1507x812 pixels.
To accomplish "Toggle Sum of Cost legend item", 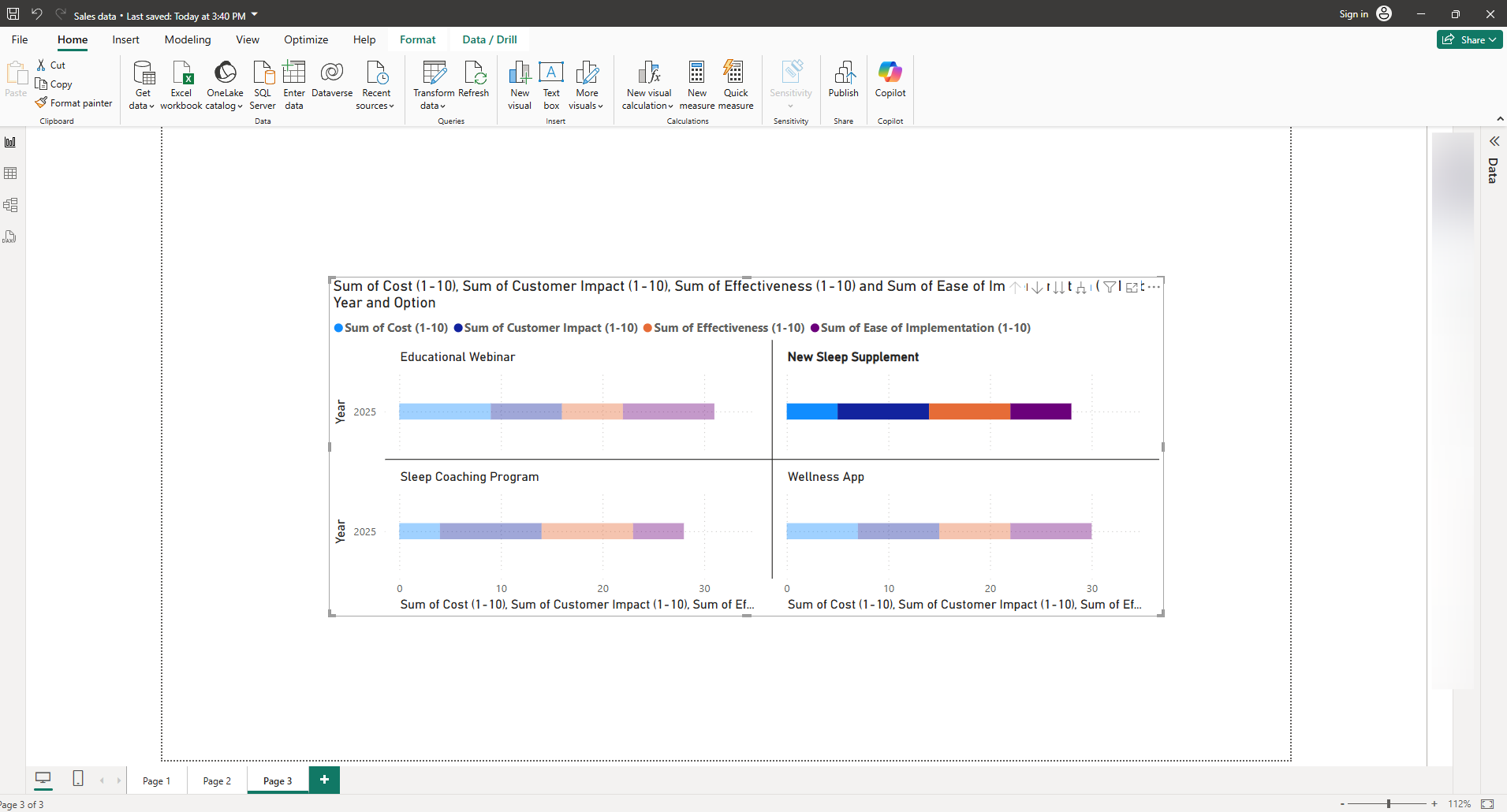I will tap(391, 328).
